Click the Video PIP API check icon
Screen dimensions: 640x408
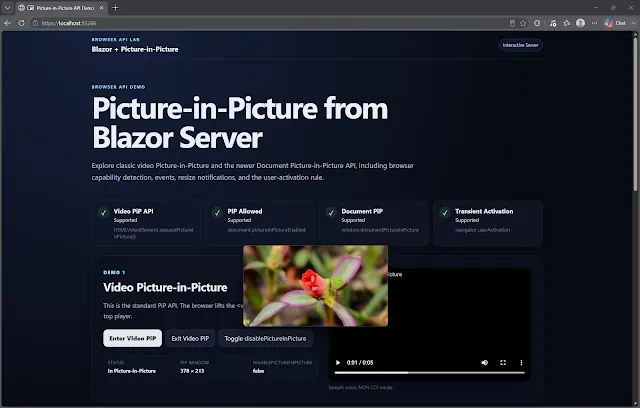(103, 213)
